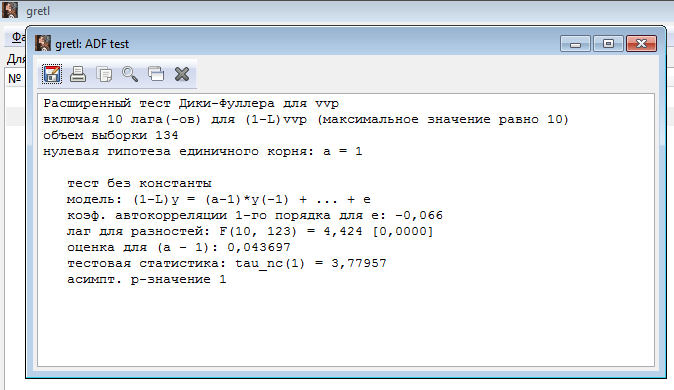Click the gretl icon in ADF test title bar

43,43
